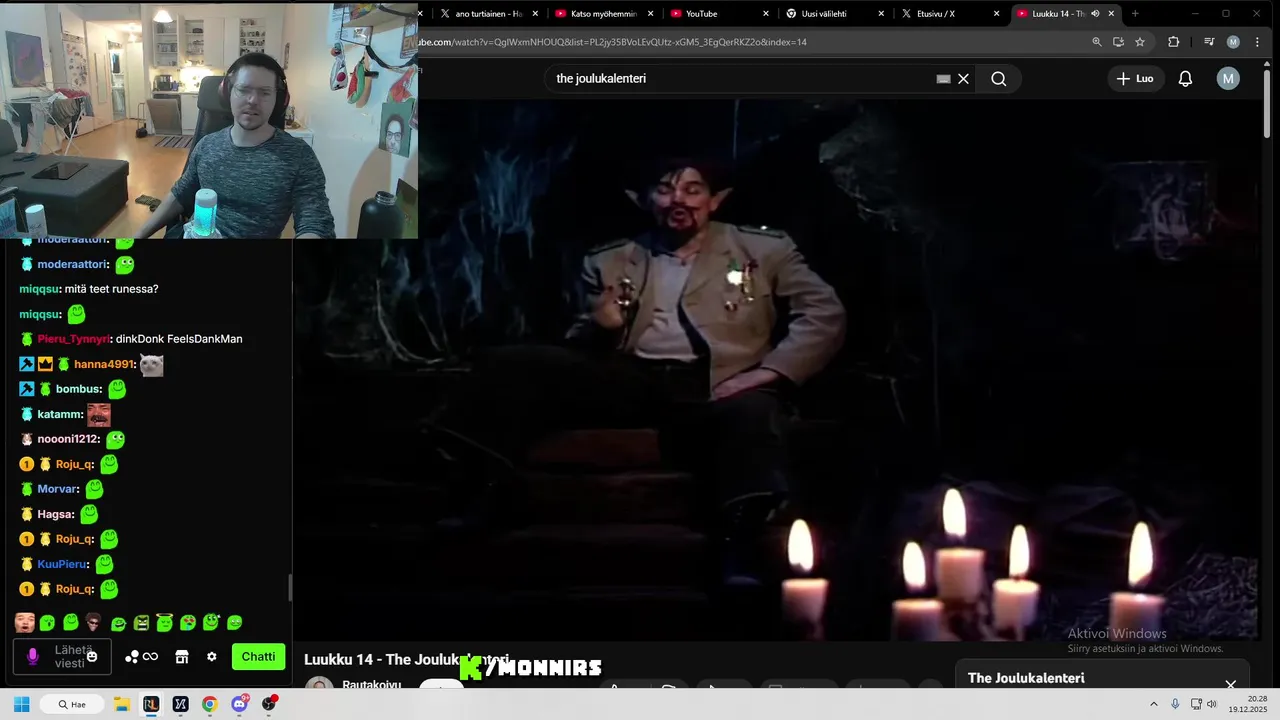Switch to the 'YouTube' tab
The width and height of the screenshot is (1280, 720).
point(720,14)
